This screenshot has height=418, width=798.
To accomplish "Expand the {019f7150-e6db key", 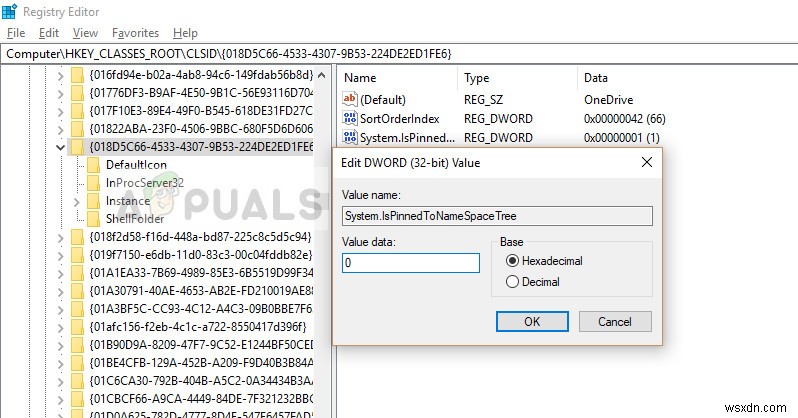I will [61, 255].
